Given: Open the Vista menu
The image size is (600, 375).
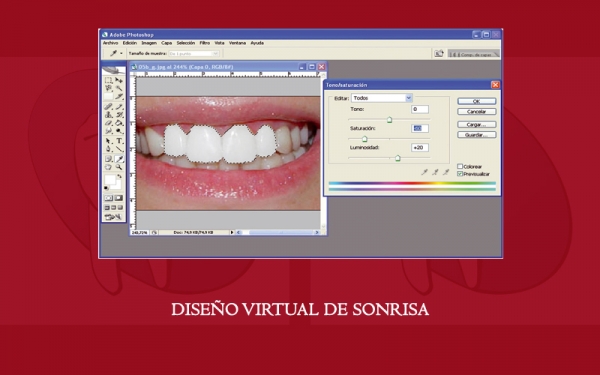Looking at the screenshot, I should (219, 43).
